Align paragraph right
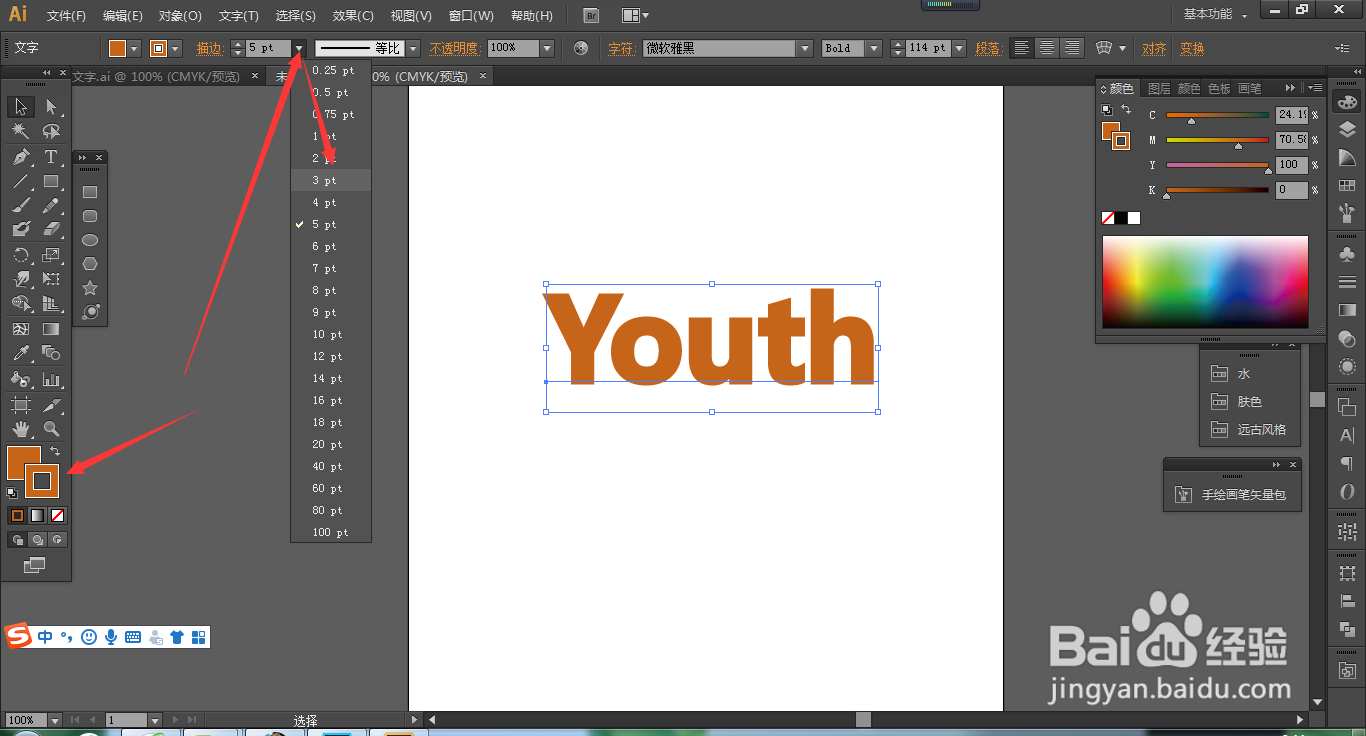1366x736 pixels. coord(1072,48)
